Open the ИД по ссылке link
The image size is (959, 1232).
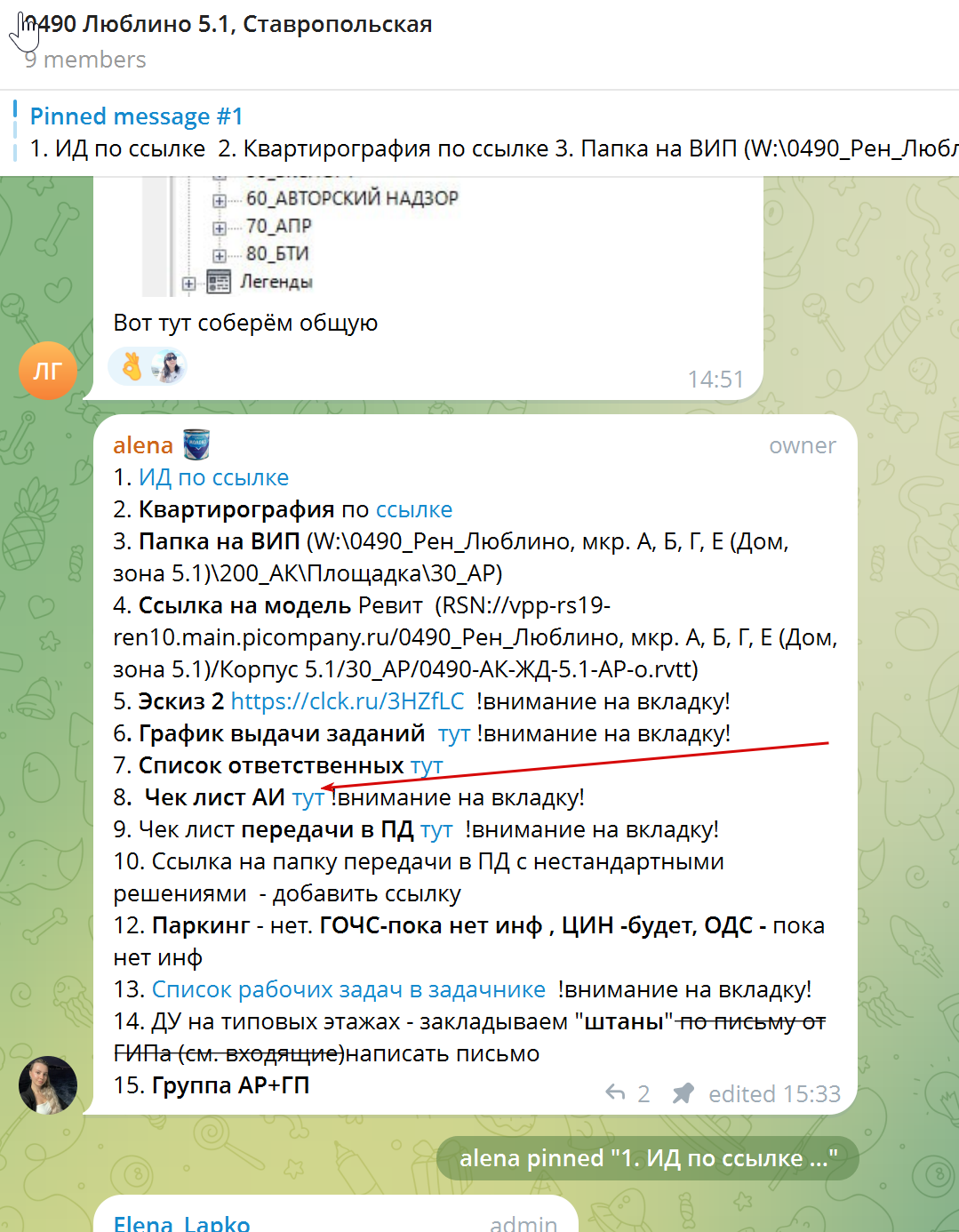click(x=213, y=477)
